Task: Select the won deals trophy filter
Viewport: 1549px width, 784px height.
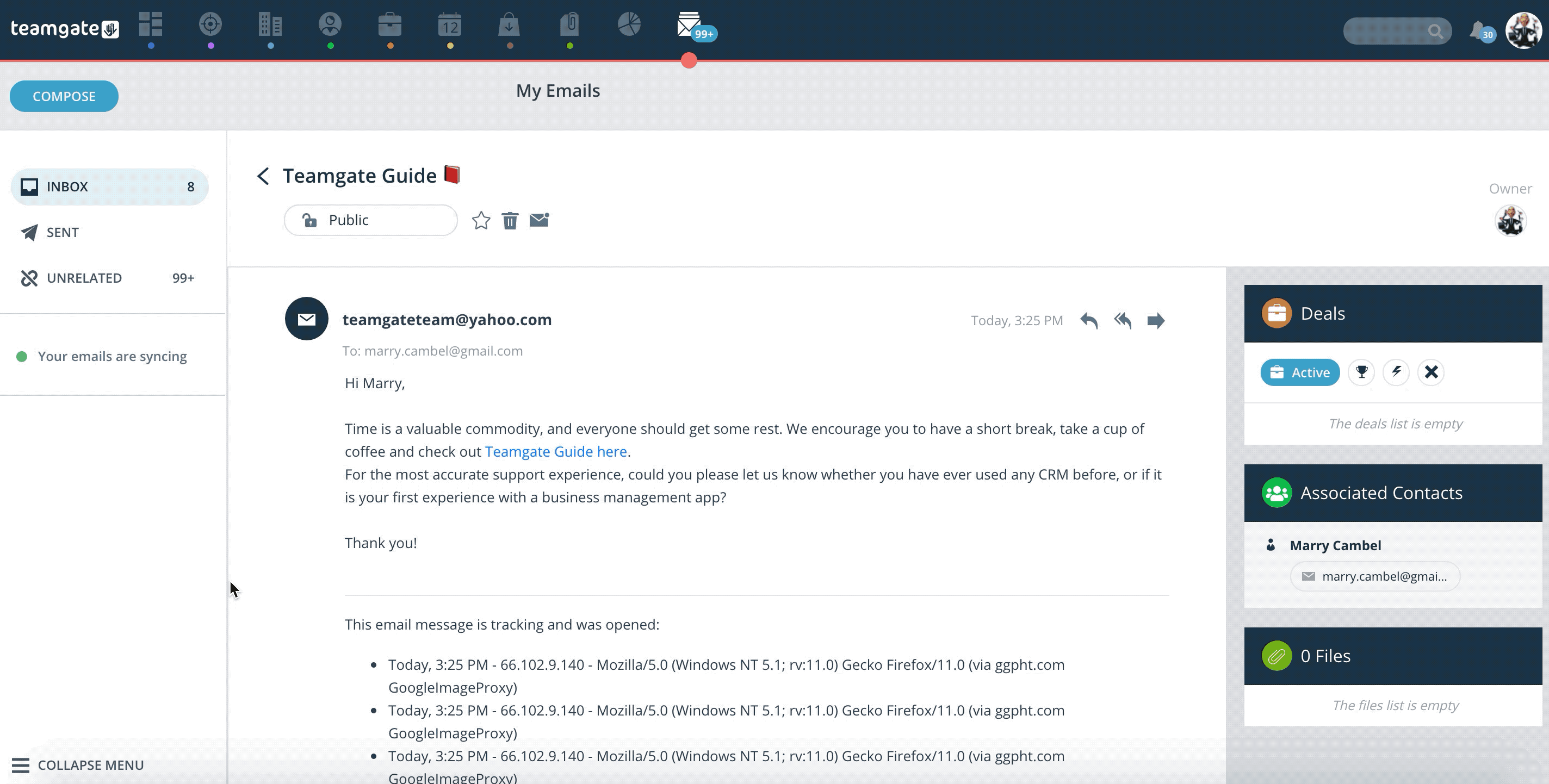Action: (x=1361, y=372)
